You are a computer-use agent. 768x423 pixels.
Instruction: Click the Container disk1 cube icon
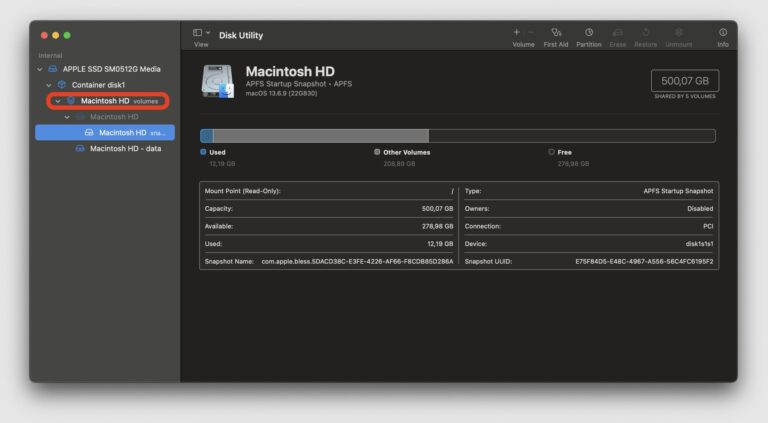tap(62, 85)
